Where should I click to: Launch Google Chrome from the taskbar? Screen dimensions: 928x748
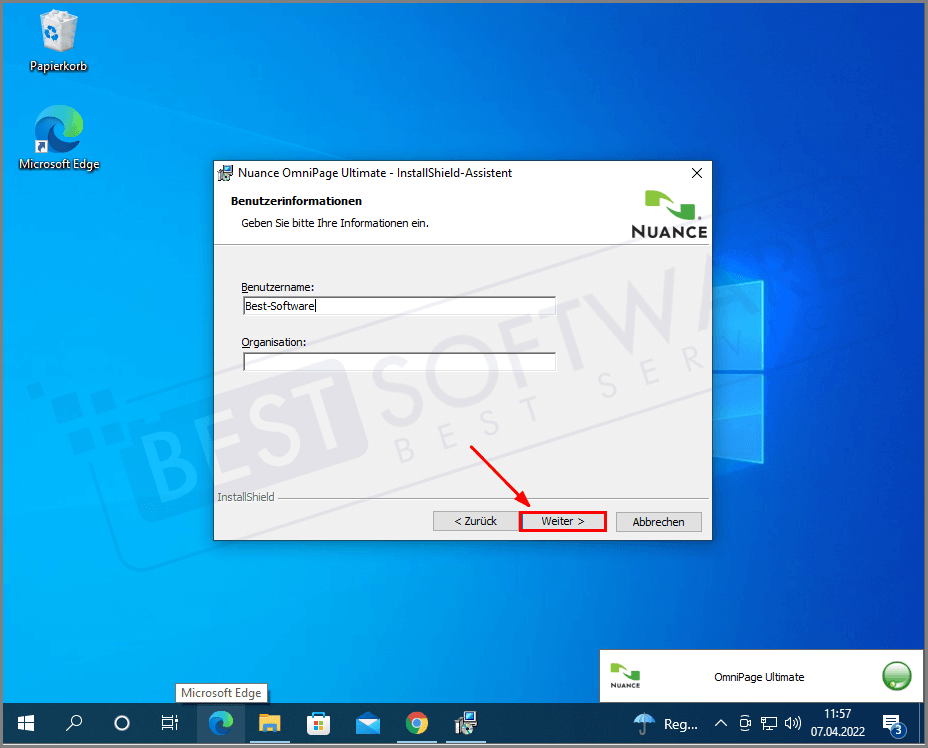[x=416, y=723]
